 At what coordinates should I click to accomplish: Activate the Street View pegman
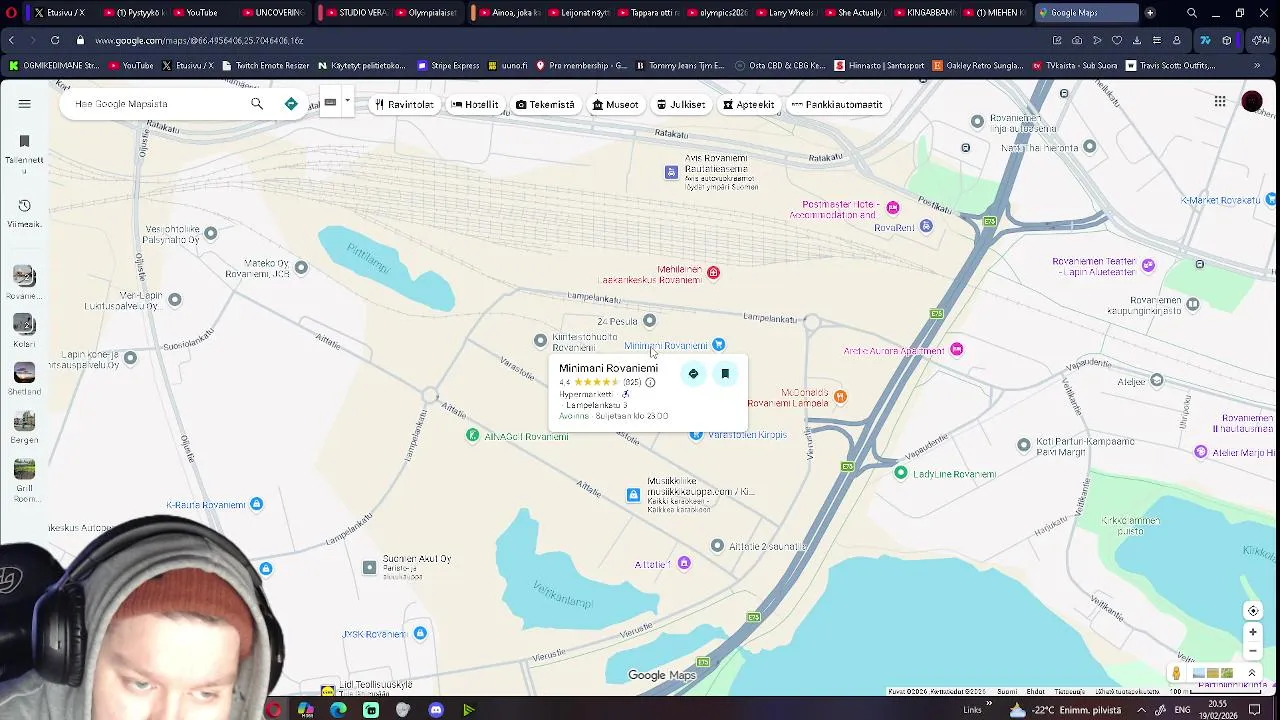click(1176, 673)
